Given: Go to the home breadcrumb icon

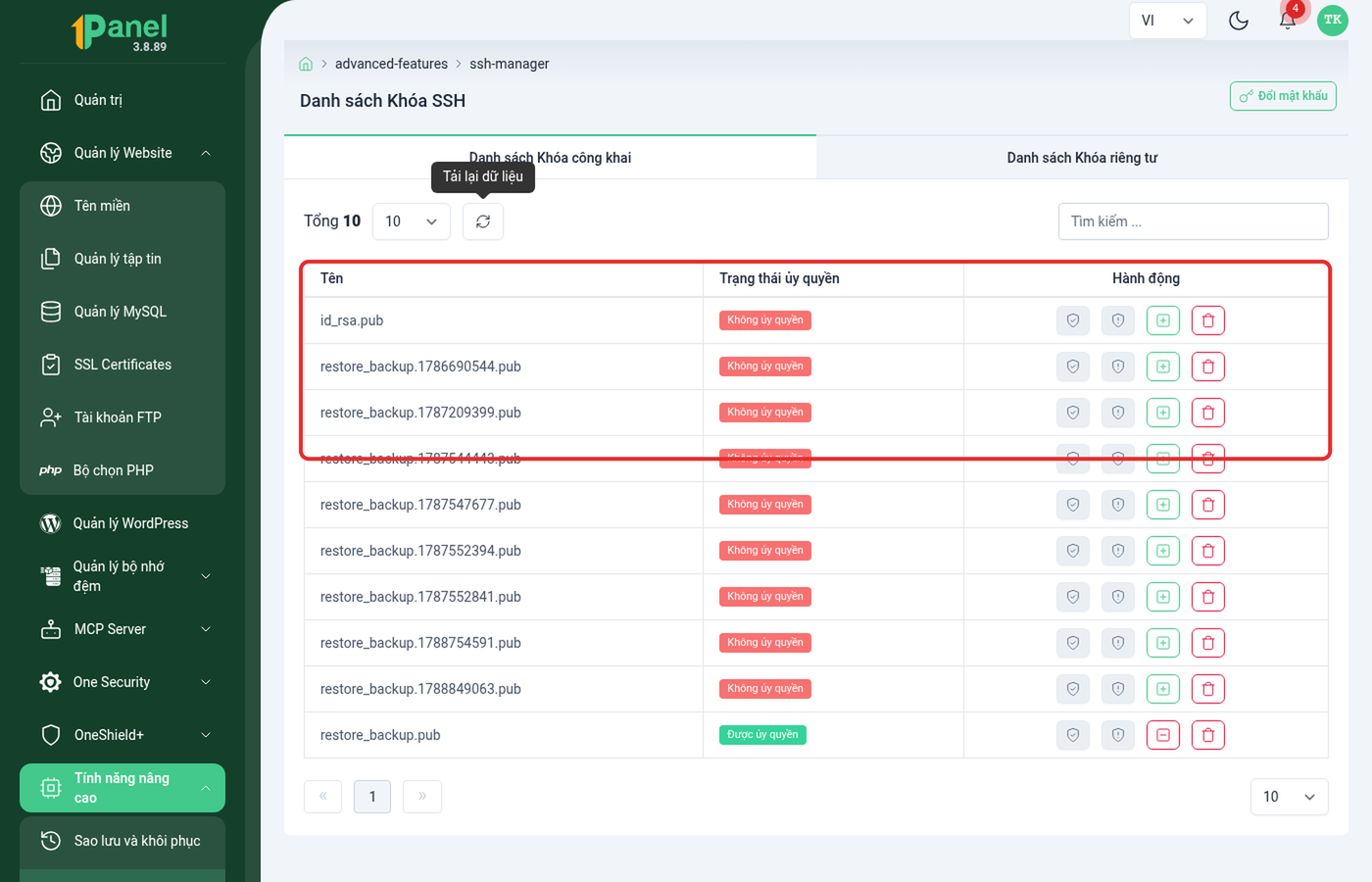Looking at the screenshot, I should tap(306, 64).
